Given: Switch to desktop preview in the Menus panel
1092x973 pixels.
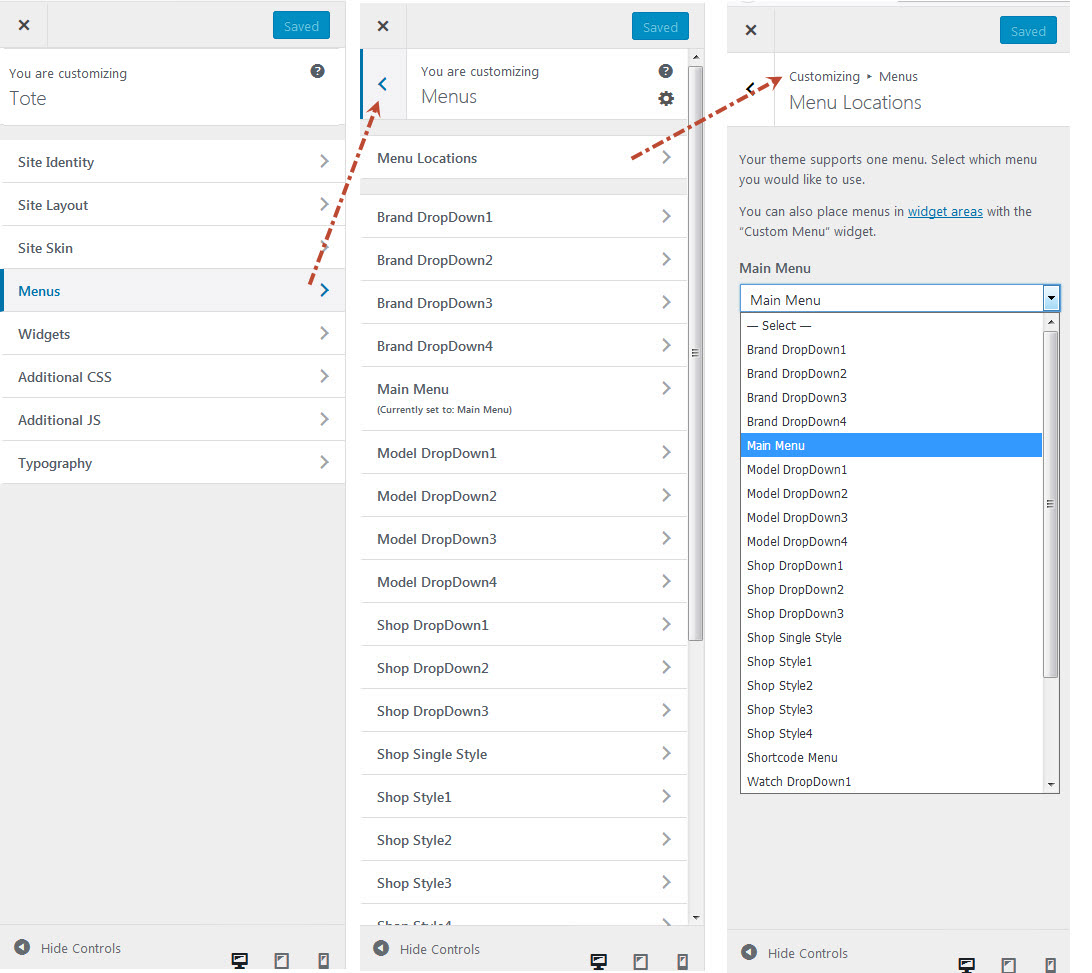Looking at the screenshot, I should point(598,962).
